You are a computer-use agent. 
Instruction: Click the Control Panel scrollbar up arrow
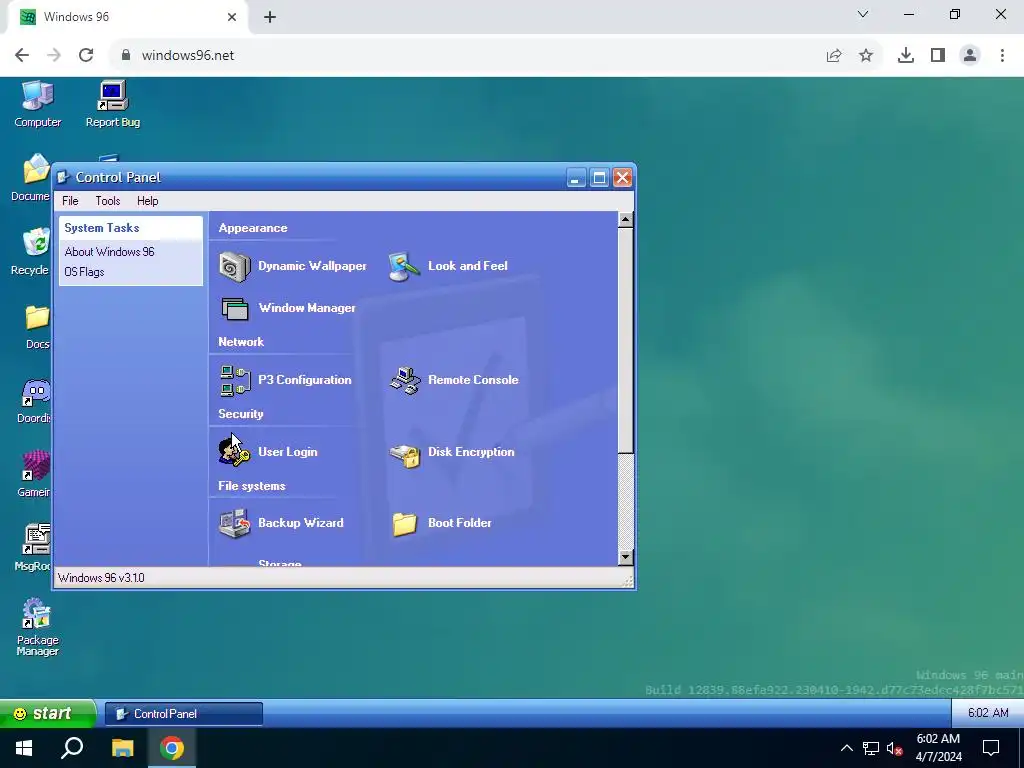coord(626,219)
